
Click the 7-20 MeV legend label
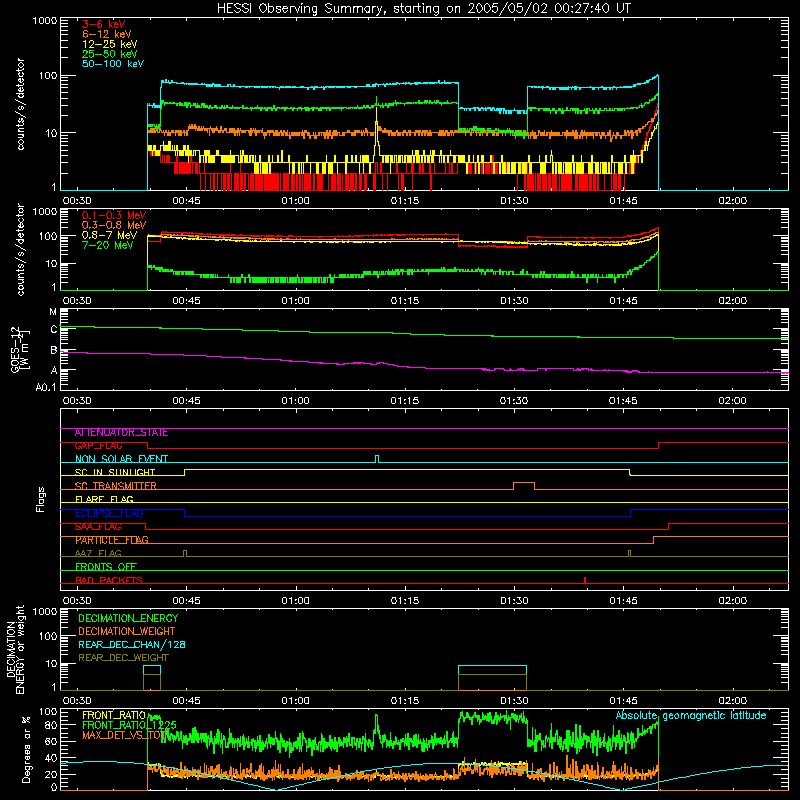pyautogui.click(x=108, y=245)
